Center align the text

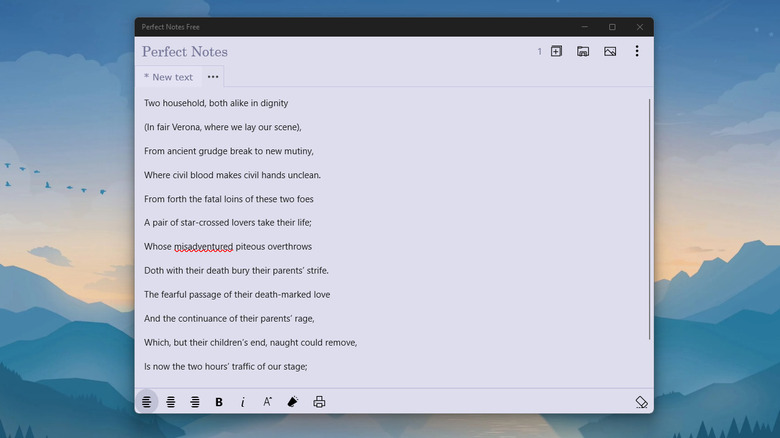(171, 402)
